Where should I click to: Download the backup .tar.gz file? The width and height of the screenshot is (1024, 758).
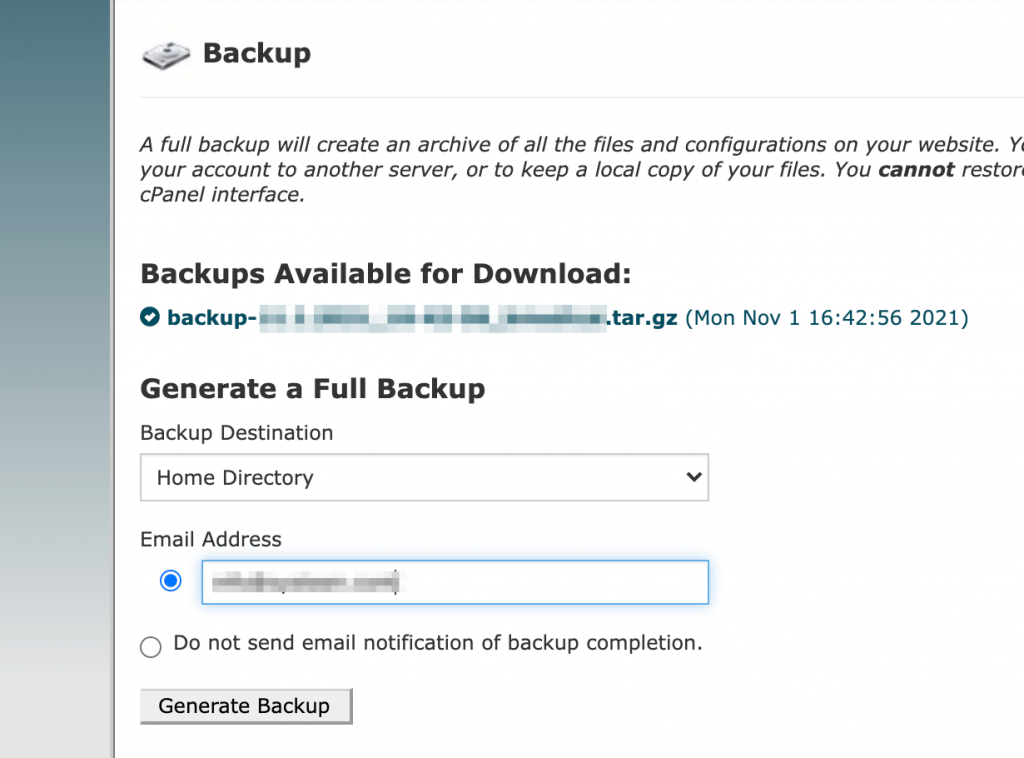(x=422, y=318)
